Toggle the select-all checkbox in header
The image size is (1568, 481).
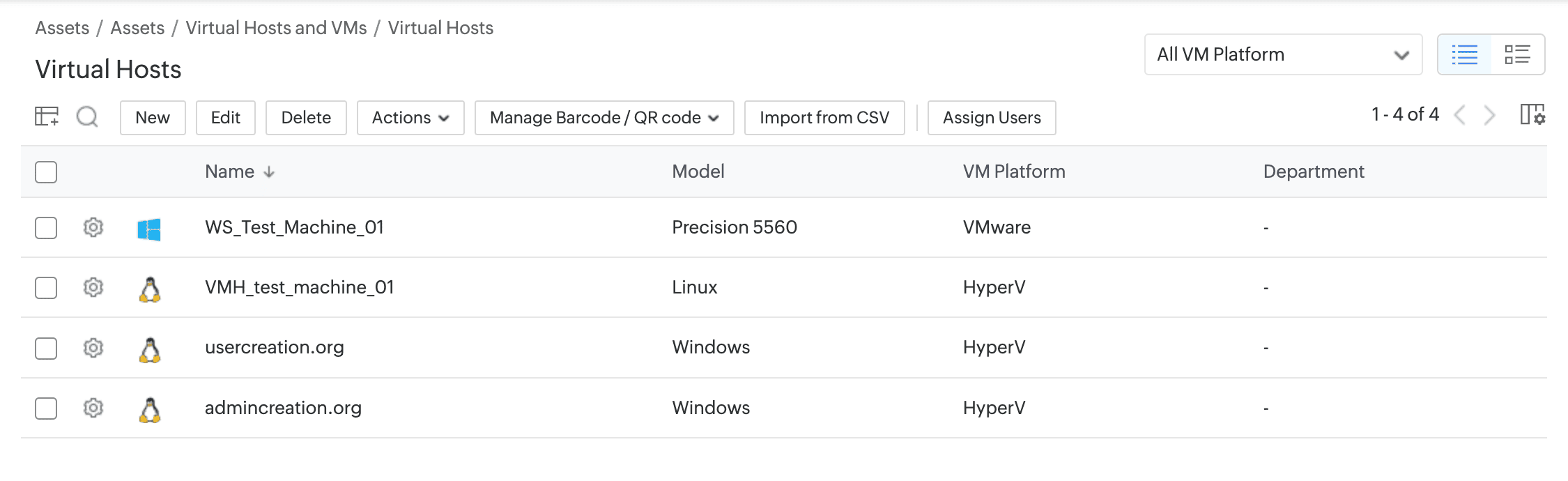pyautogui.click(x=46, y=172)
